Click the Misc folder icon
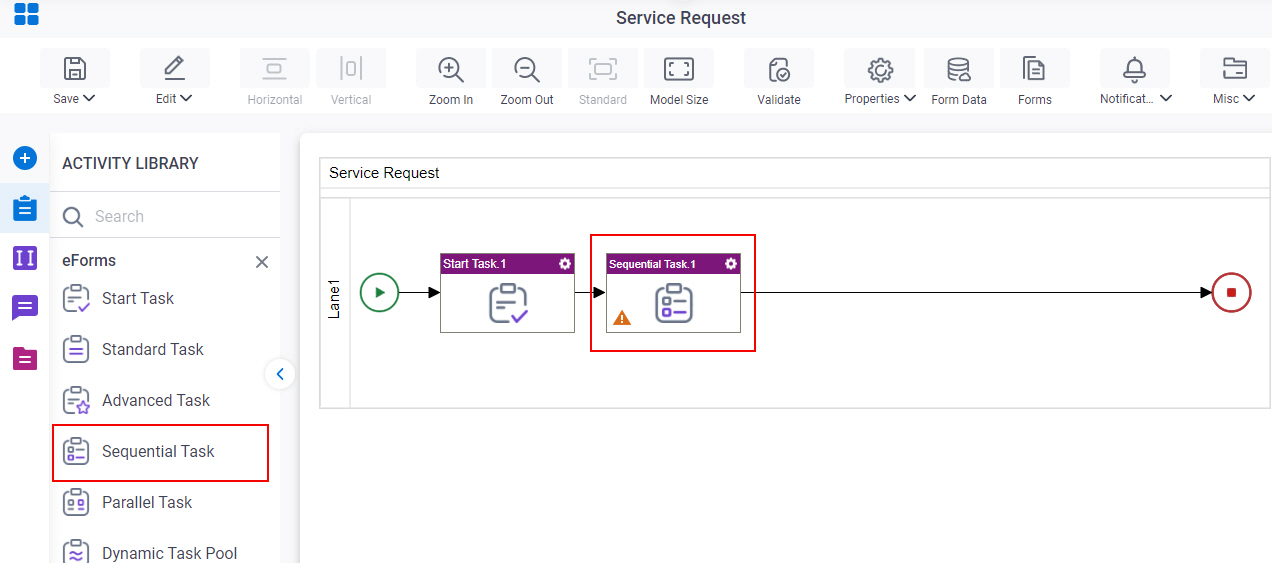The height and width of the screenshot is (563, 1272). click(1235, 69)
